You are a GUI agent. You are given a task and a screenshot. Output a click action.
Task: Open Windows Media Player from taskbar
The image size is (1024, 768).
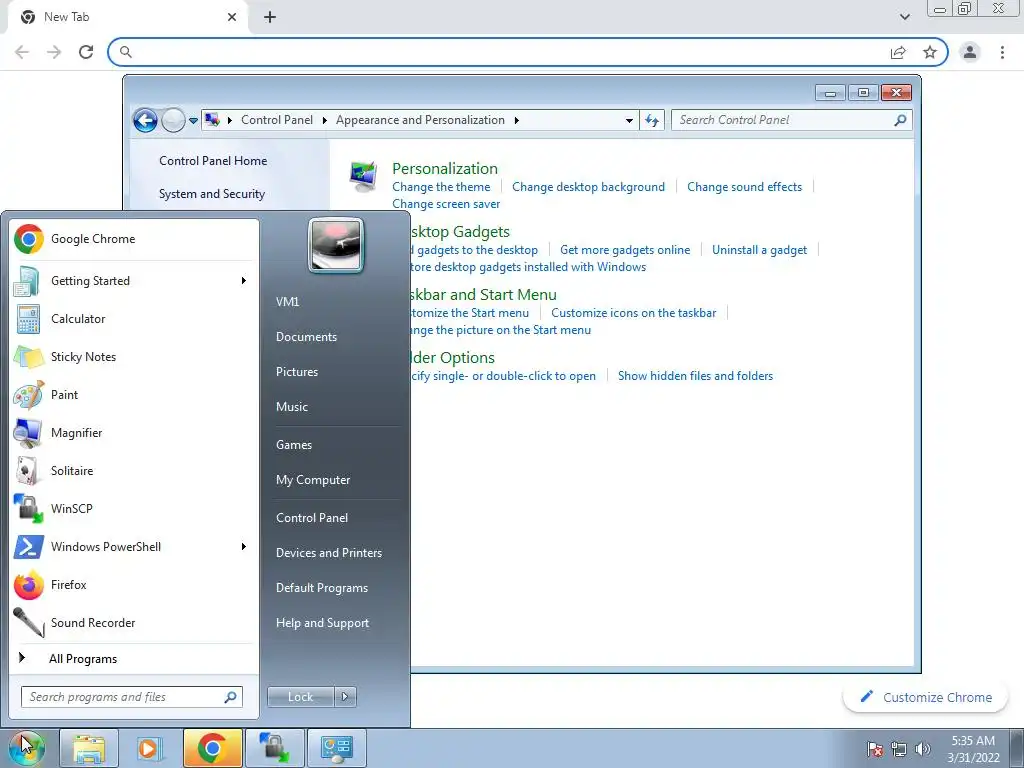pyautogui.click(x=148, y=748)
